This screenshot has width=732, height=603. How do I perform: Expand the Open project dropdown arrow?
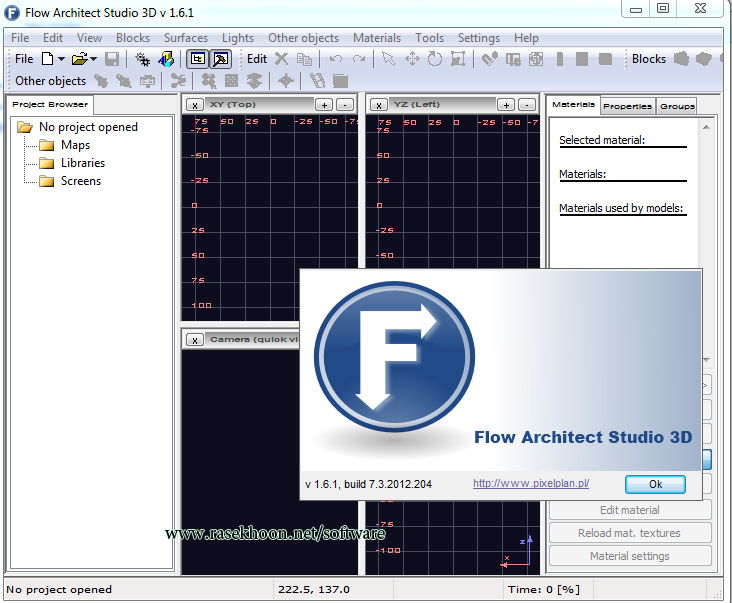tap(93, 59)
